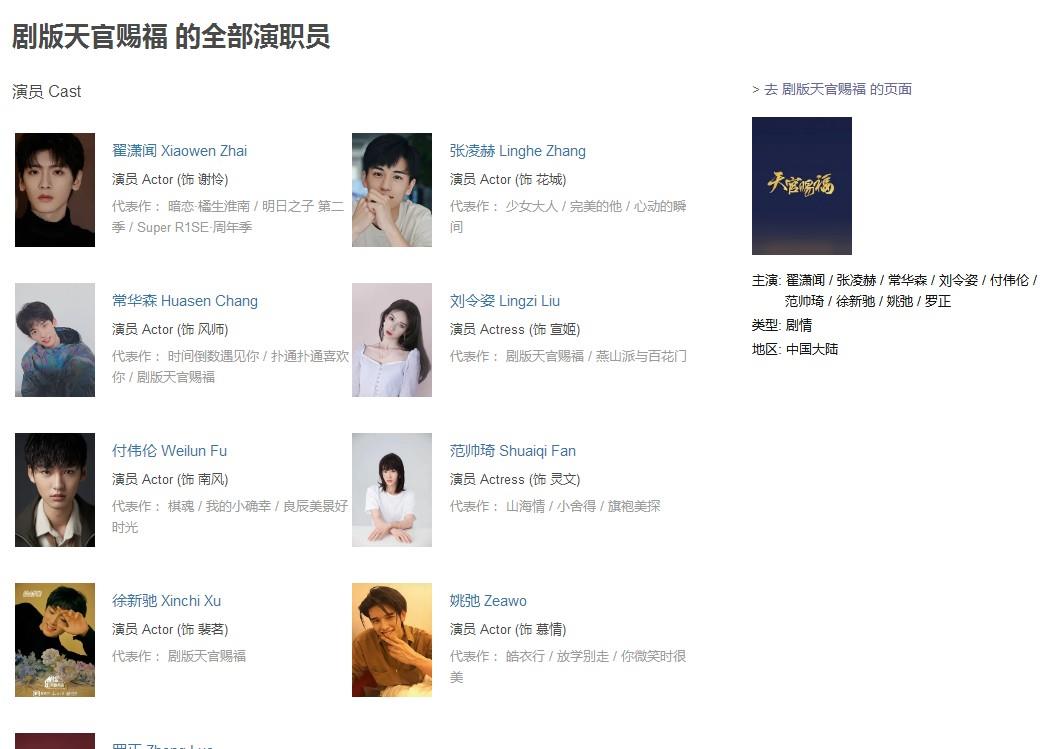1050x749 pixels.
Task: Open the 张凌赫 Linghe Zhang name link
Action: click(518, 151)
